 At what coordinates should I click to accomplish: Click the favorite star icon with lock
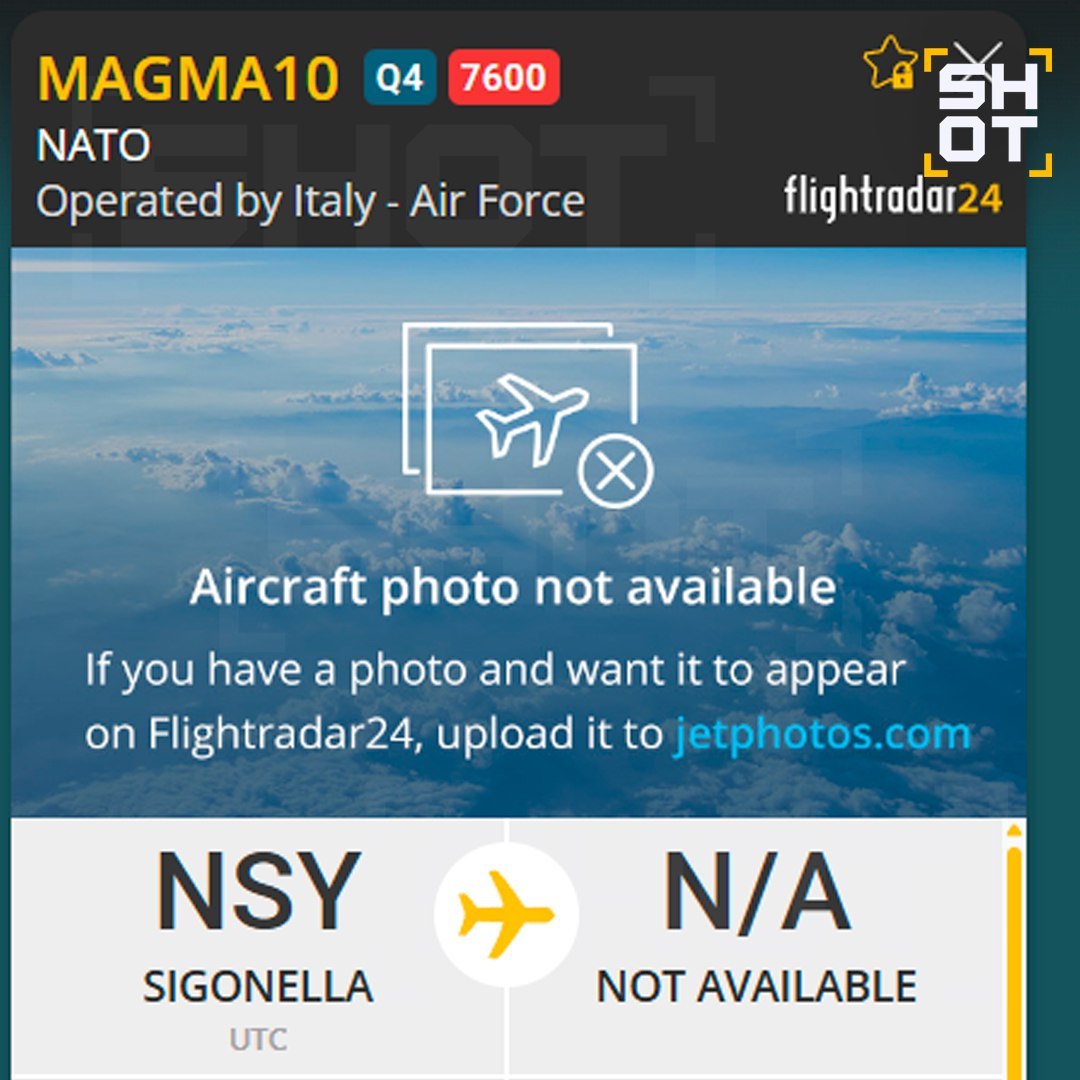pos(890,62)
